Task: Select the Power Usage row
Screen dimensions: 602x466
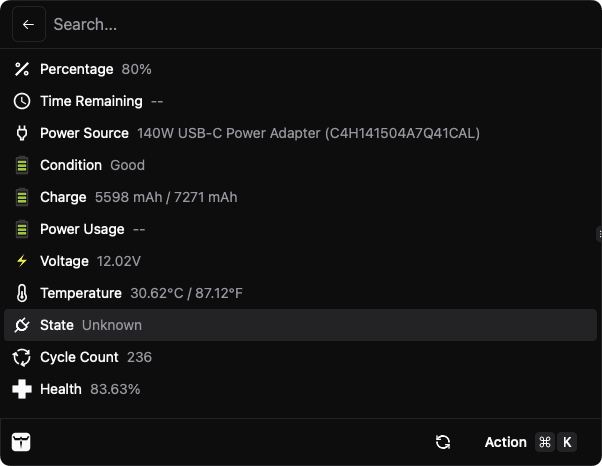Action: [300, 229]
